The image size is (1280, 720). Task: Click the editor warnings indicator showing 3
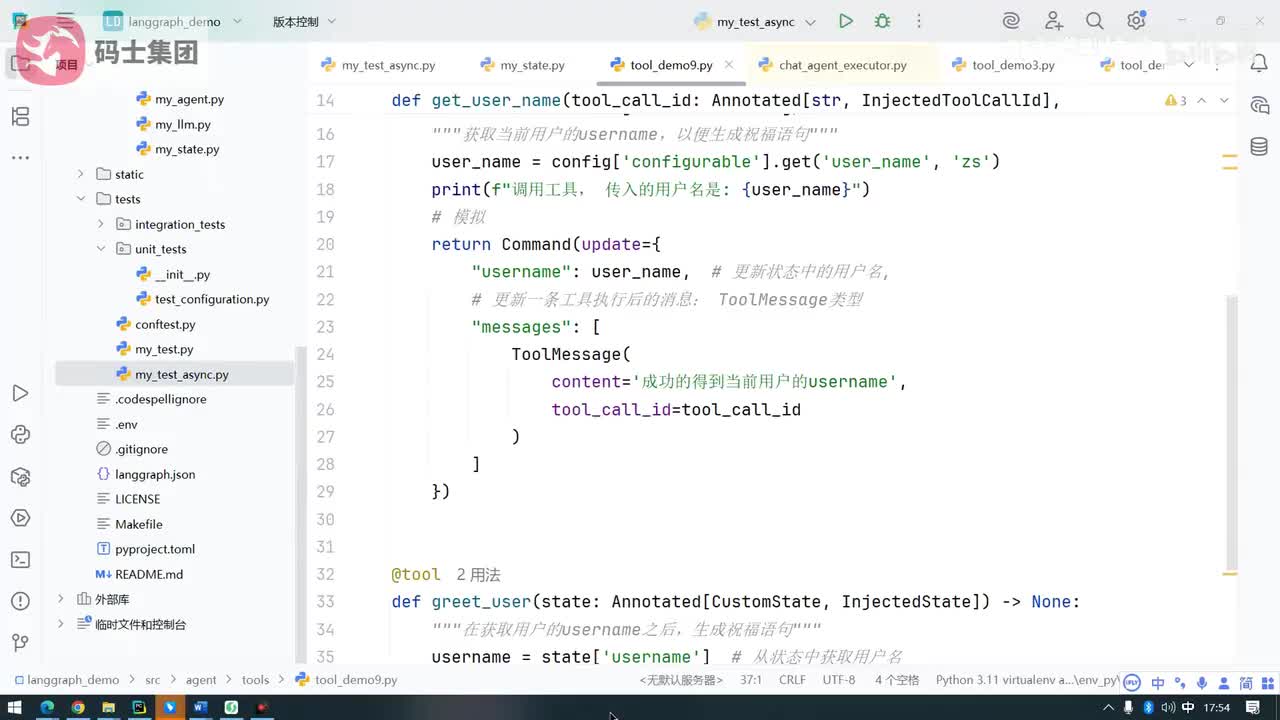1176,101
